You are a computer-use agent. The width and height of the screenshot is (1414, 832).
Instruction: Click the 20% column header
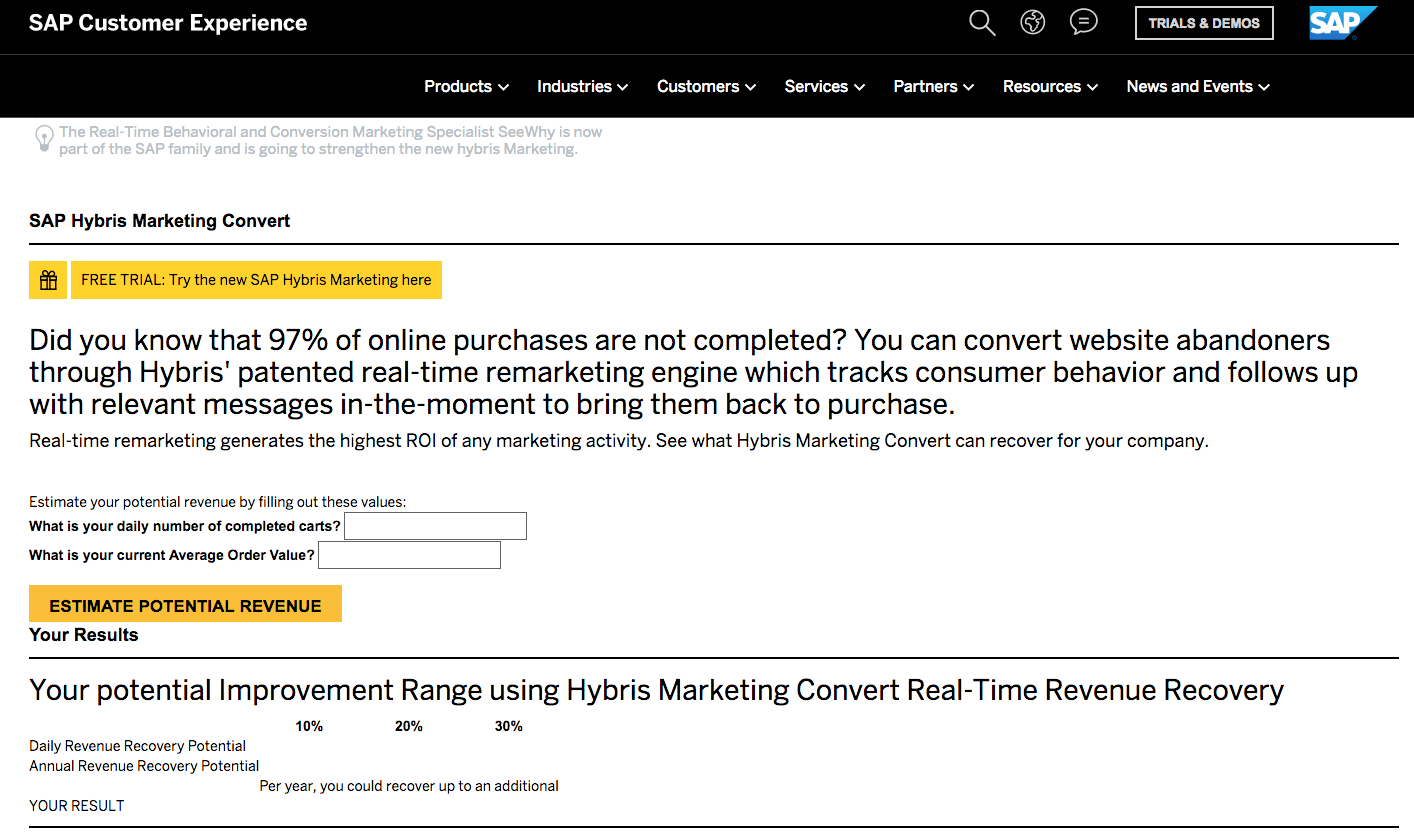(409, 726)
